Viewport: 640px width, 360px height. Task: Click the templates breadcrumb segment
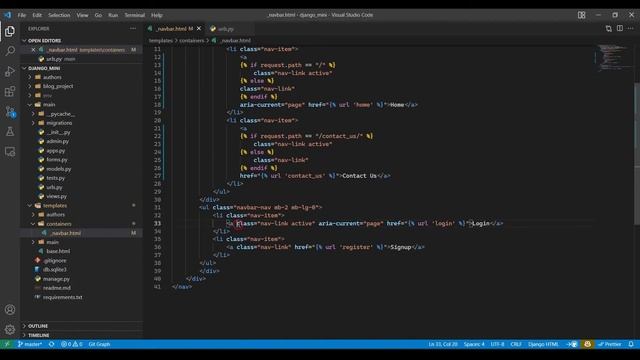tap(160, 40)
